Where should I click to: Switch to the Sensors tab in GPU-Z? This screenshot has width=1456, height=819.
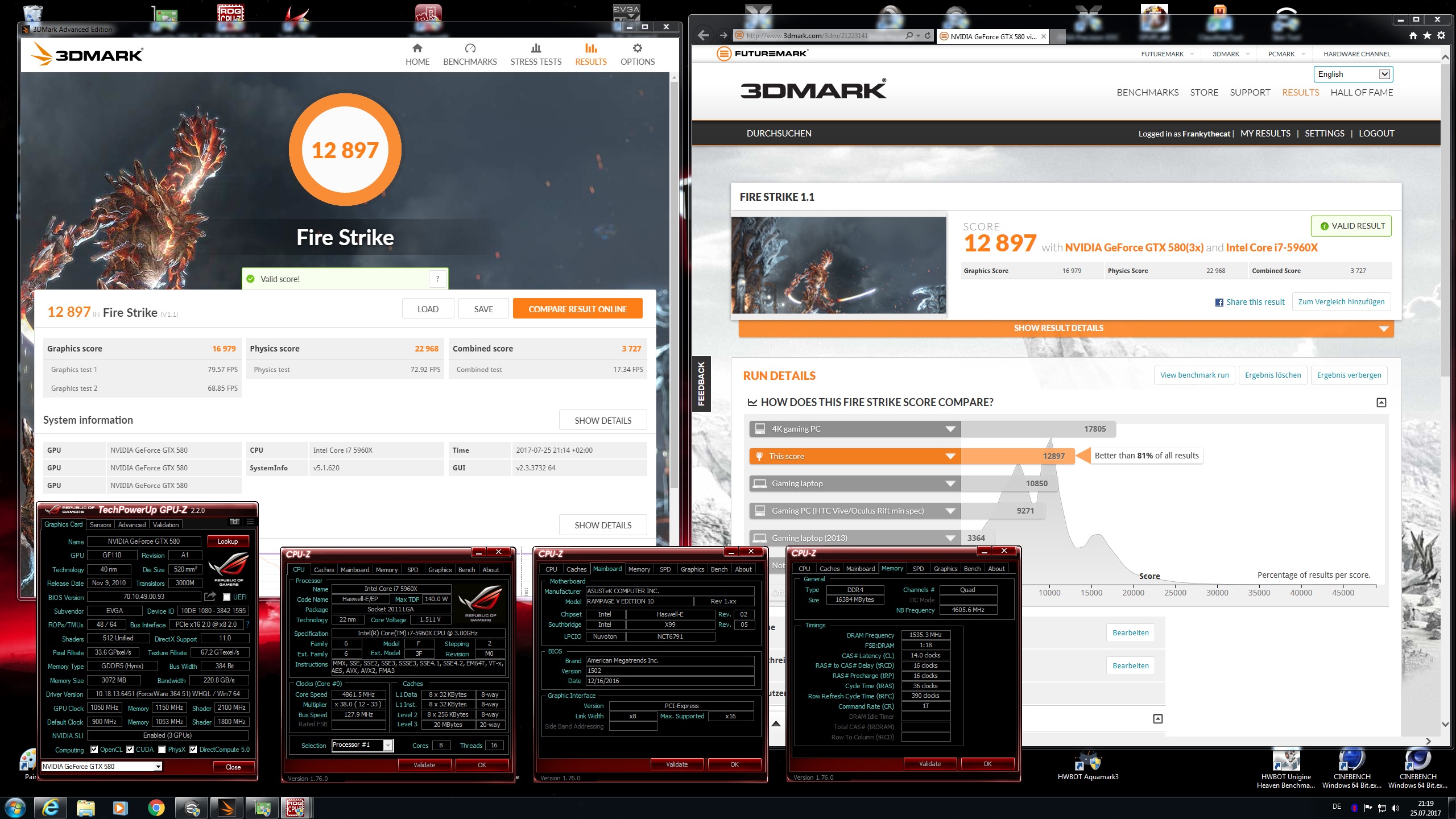point(100,524)
